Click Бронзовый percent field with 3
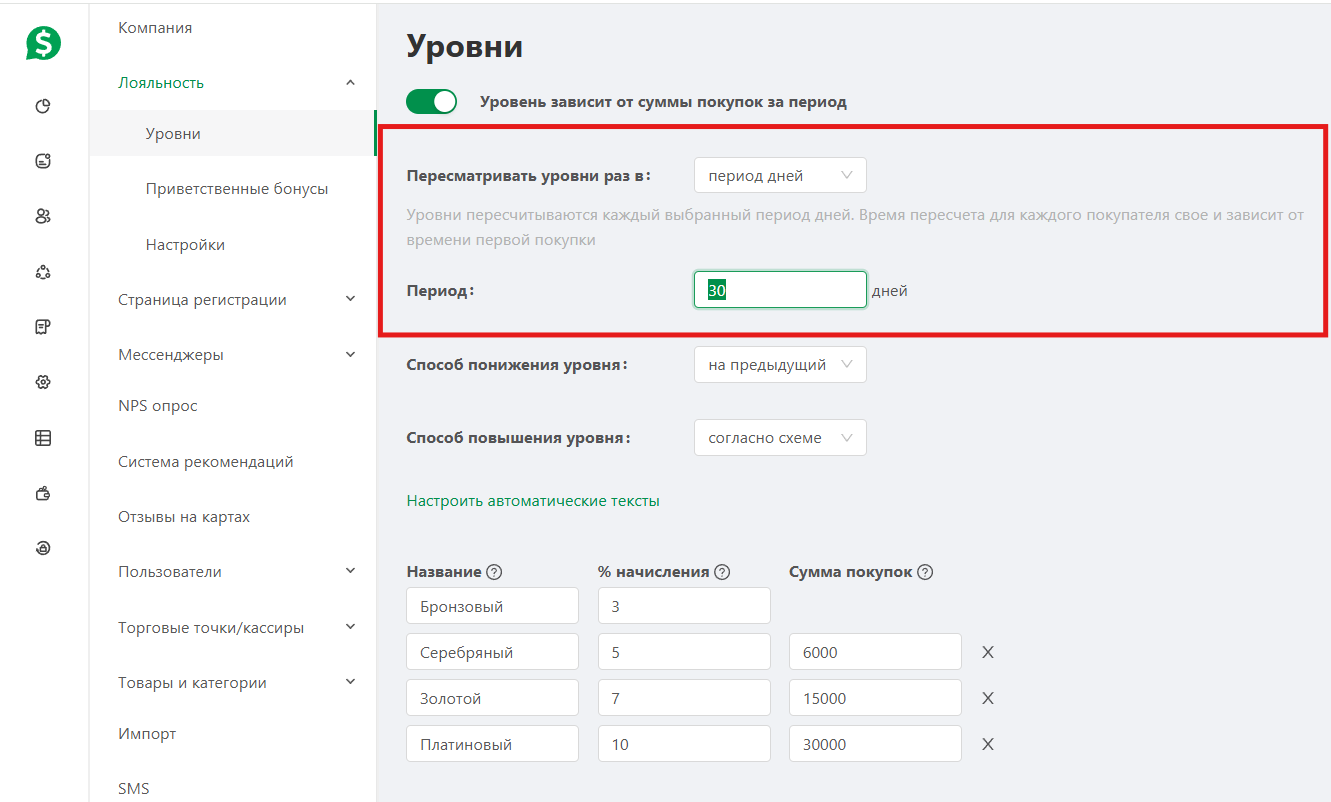This screenshot has height=802, width=1331. pos(684,606)
